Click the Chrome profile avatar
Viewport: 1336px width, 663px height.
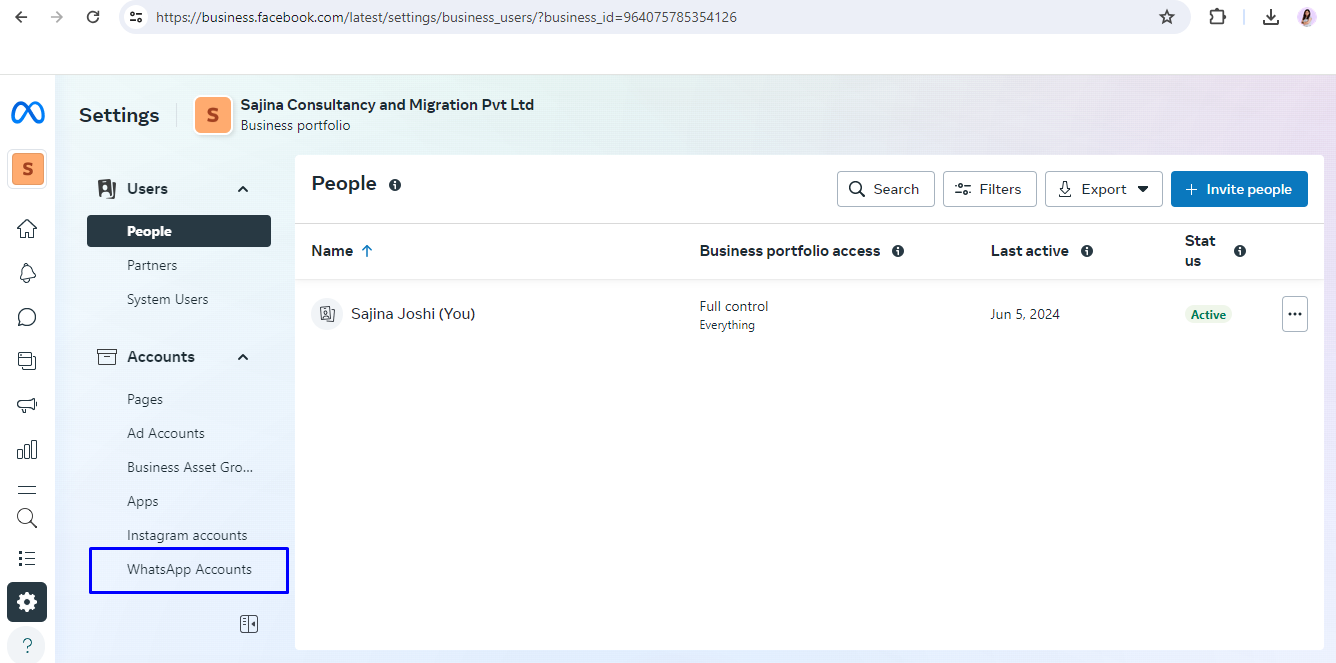point(1307,17)
